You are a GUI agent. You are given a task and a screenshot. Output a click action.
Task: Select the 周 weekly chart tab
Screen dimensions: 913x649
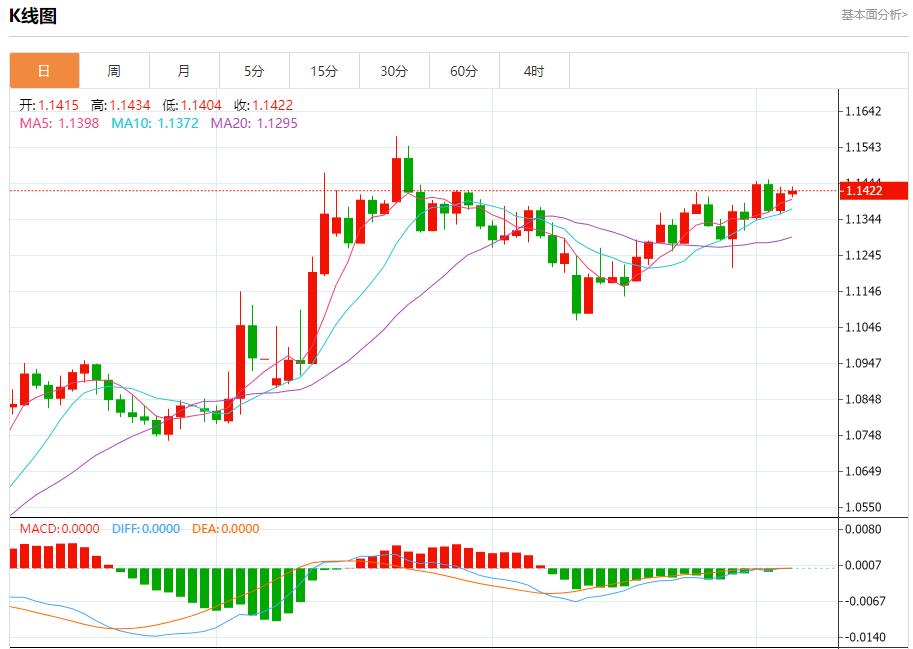pyautogui.click(x=114, y=71)
